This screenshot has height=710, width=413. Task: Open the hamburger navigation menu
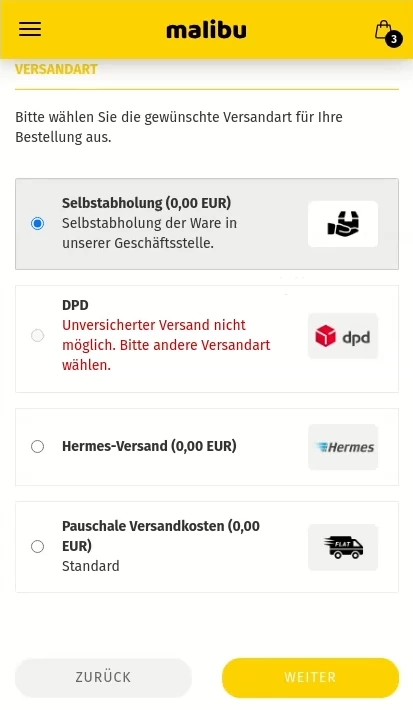coord(30,29)
